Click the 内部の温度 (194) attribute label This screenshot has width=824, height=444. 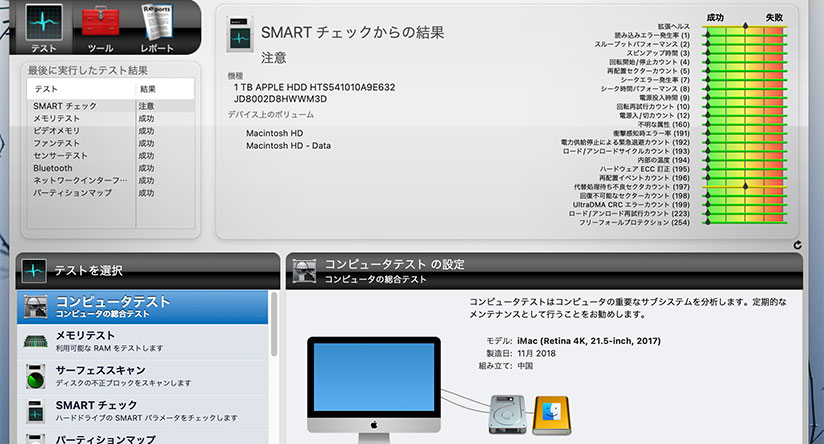(663, 160)
